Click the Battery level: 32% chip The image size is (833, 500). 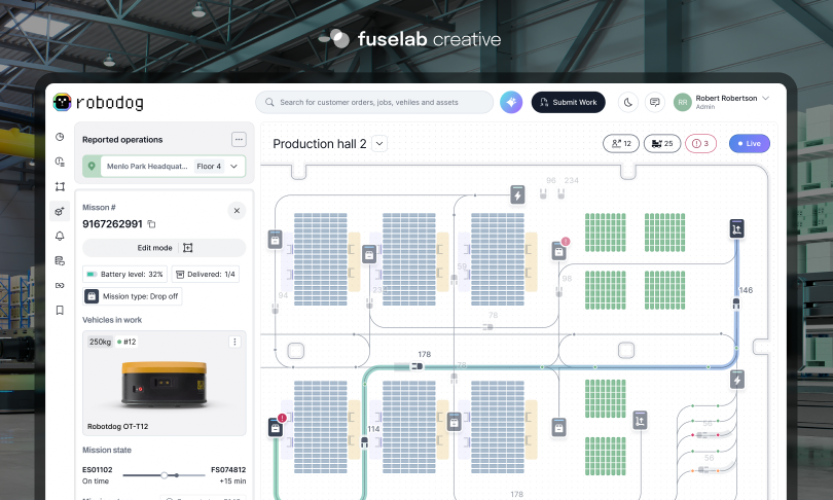point(125,274)
